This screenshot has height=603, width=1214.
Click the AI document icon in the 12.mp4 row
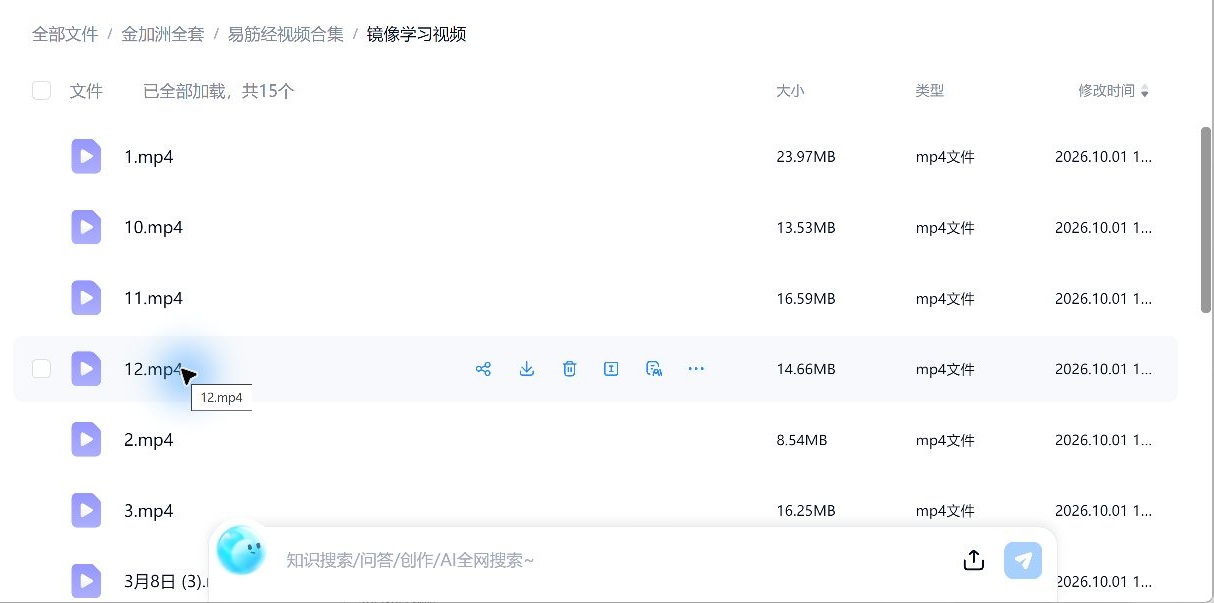654,369
